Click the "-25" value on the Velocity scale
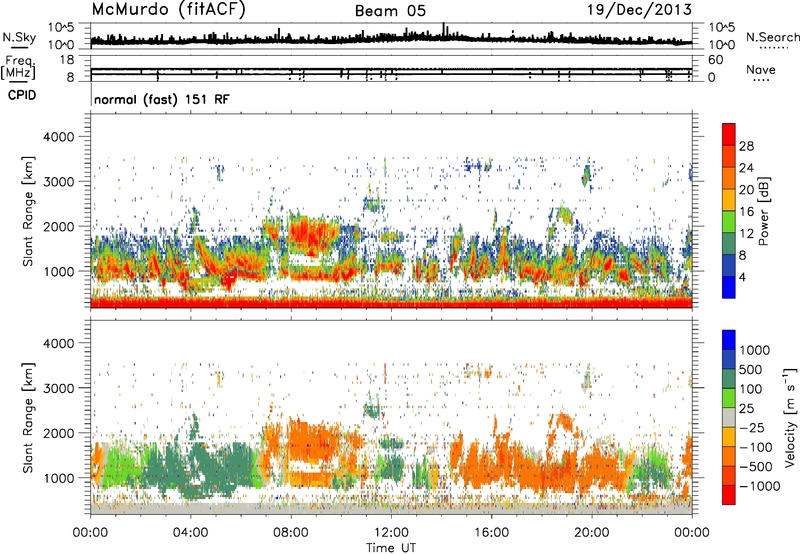 751,427
